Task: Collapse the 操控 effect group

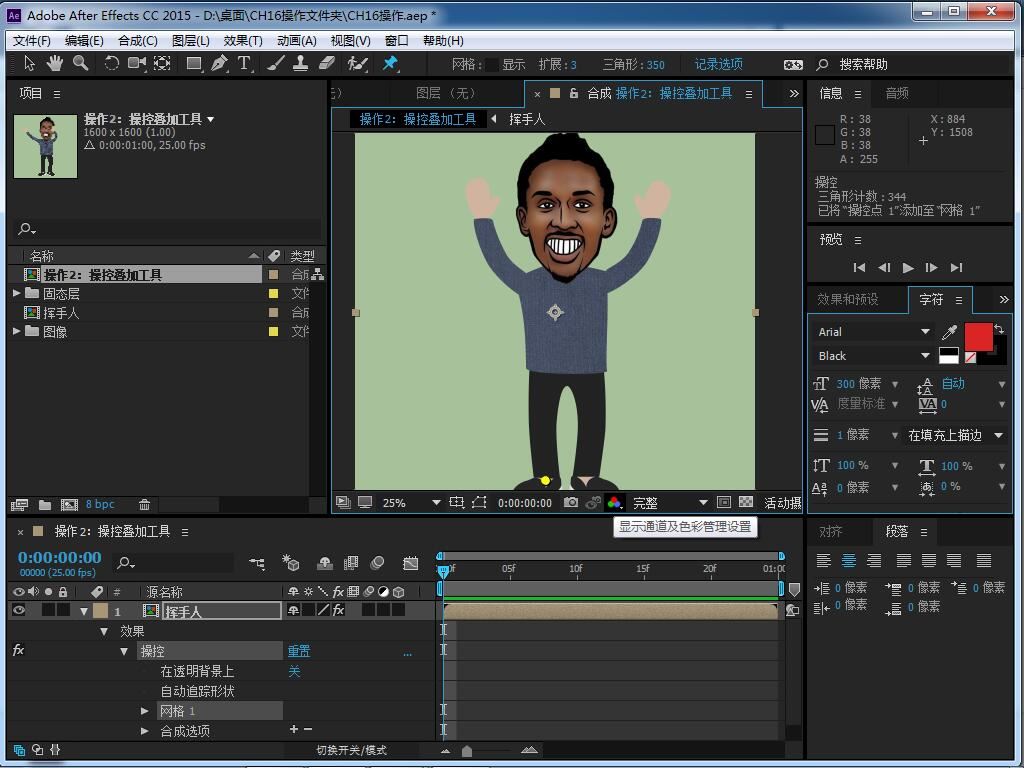Action: click(123, 651)
